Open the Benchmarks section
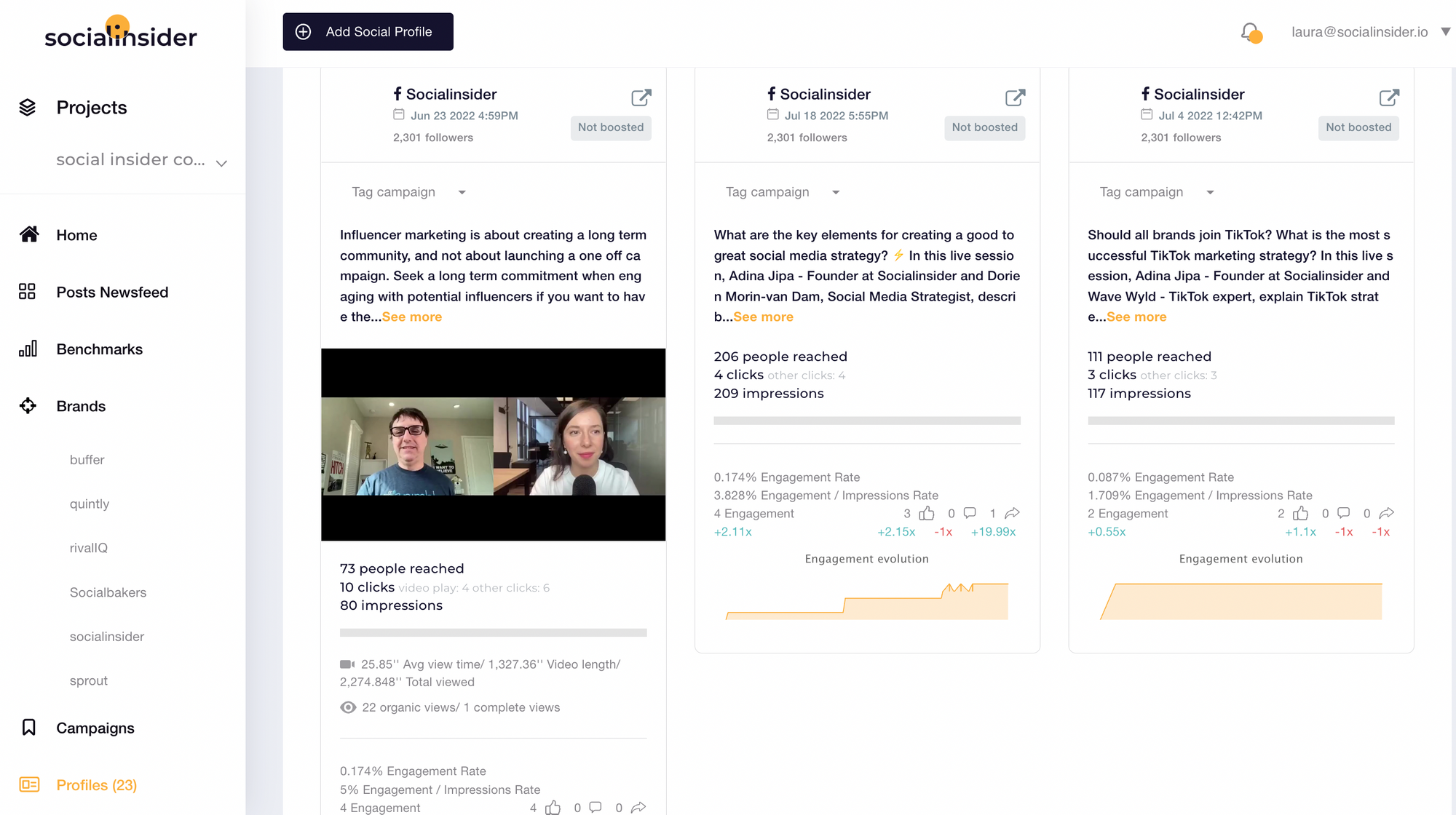The image size is (1456, 815). (100, 349)
